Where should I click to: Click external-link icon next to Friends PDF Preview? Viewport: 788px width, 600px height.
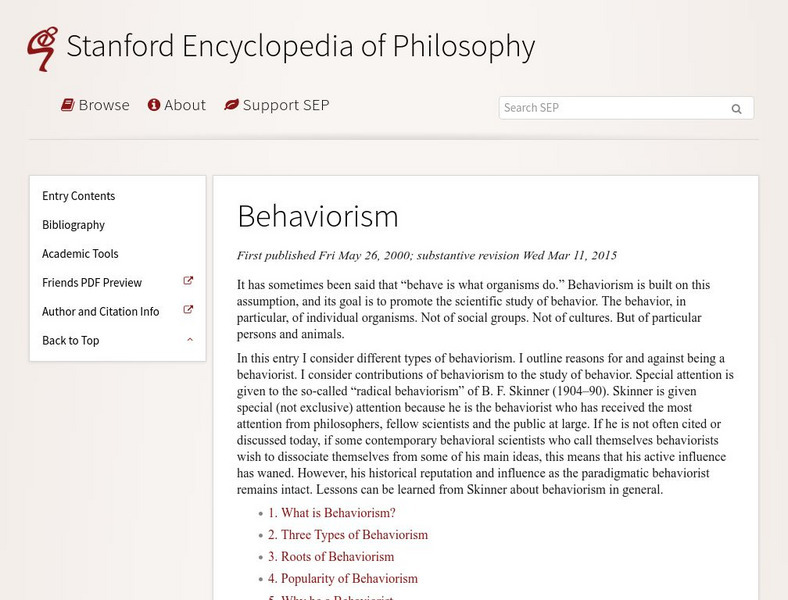tap(188, 281)
